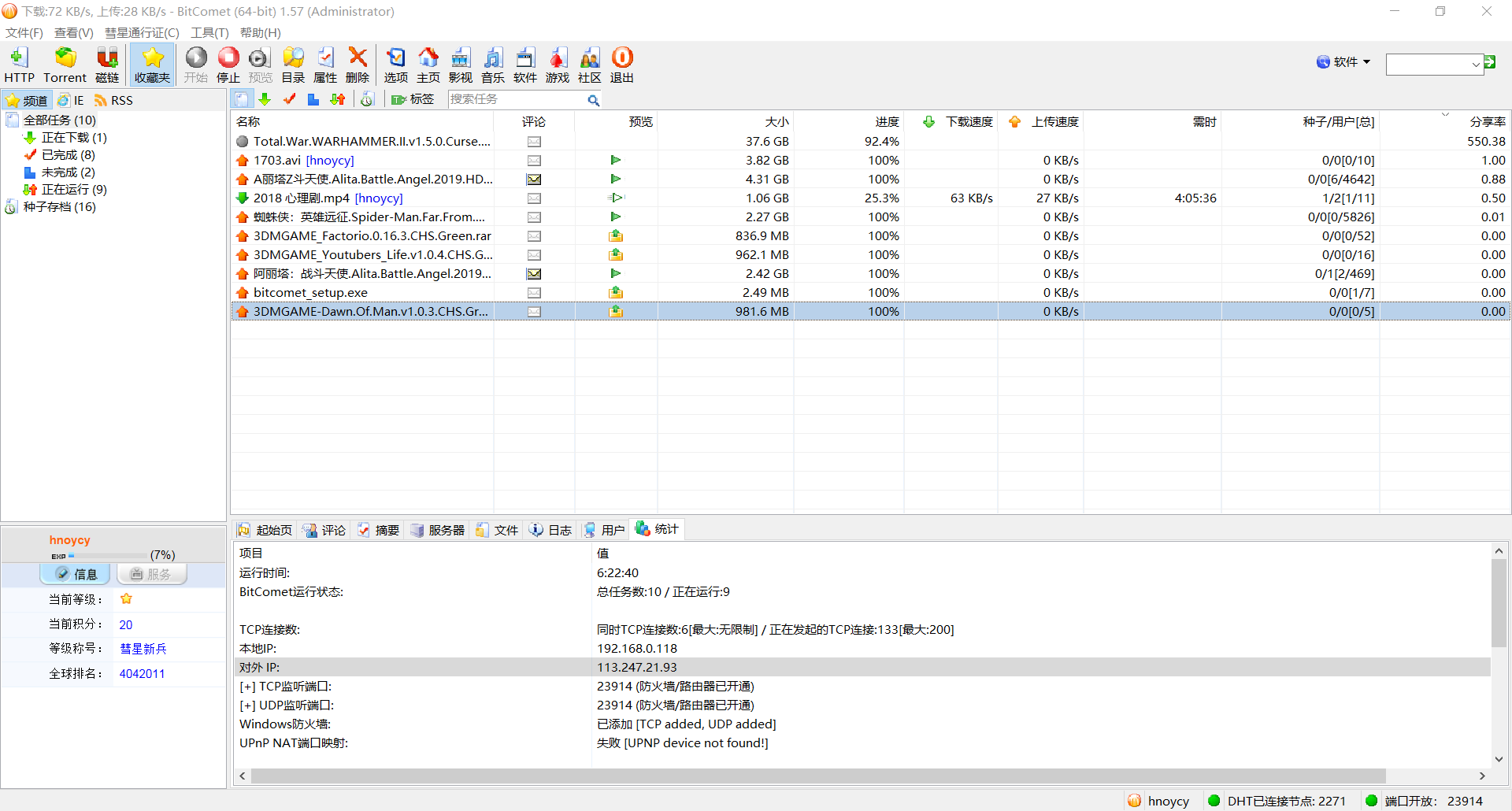Open the 游戏 games channel
Screen dimensions: 1512x811
[558, 65]
